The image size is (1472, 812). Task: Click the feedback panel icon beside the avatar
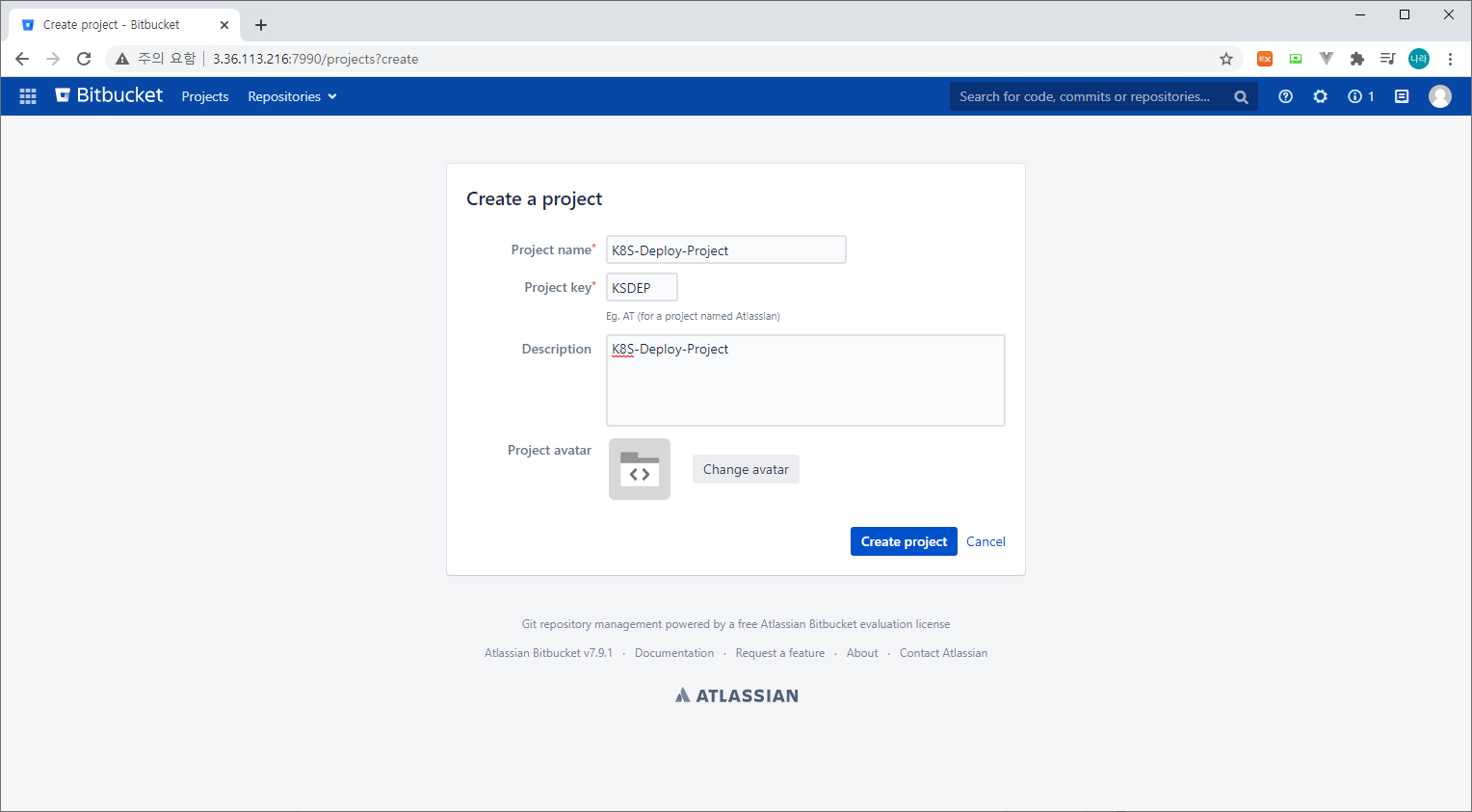pyautogui.click(x=1402, y=96)
